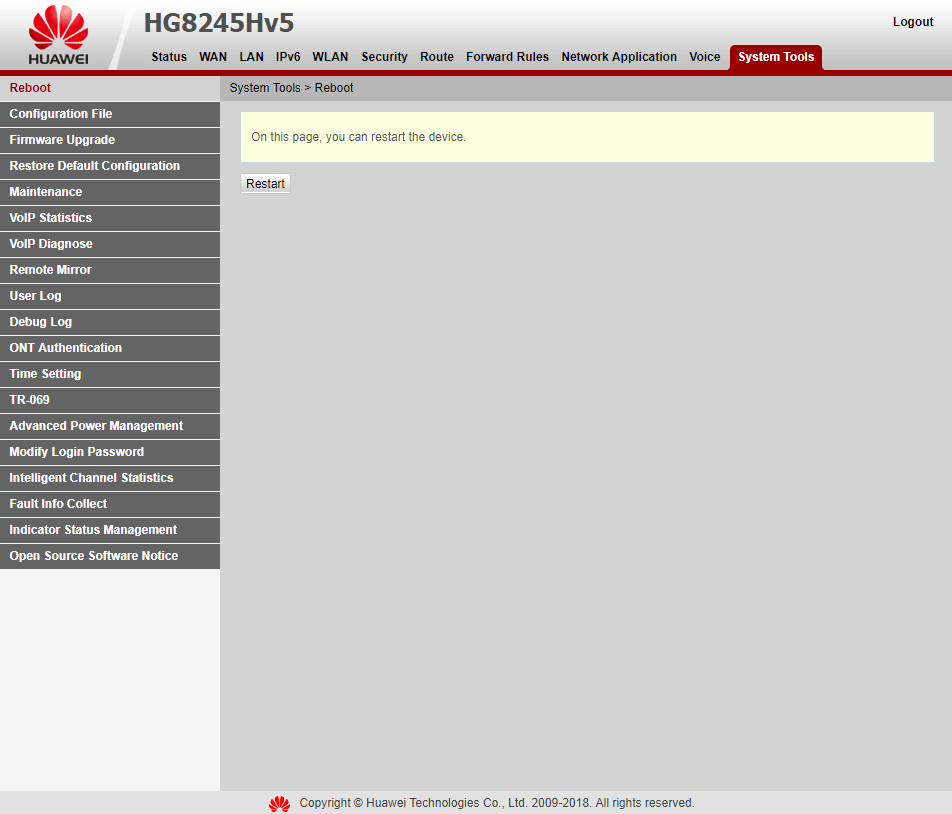
Task: Select Time Setting in the sidebar
Action: (x=45, y=374)
